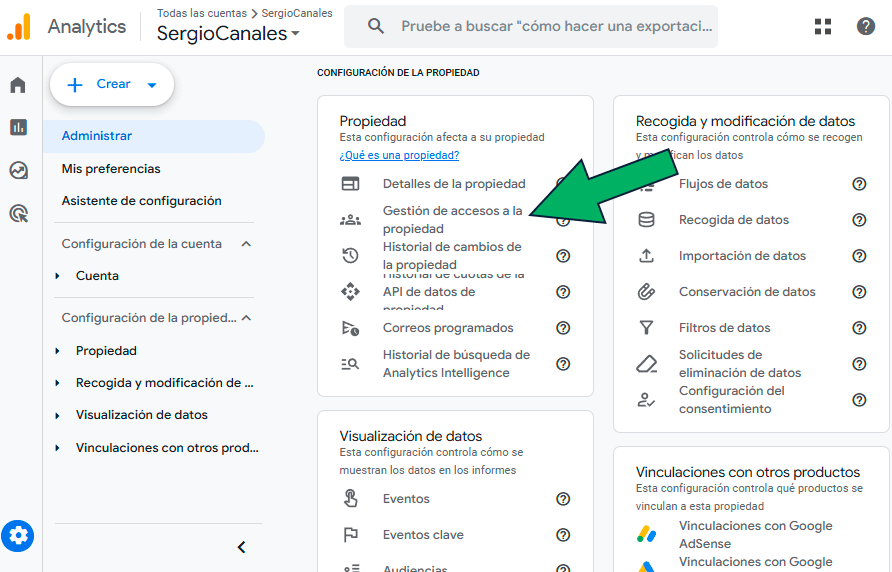Collapse the sidebar with the chevron arrow
Screen dimensions: 892x572
[241, 547]
